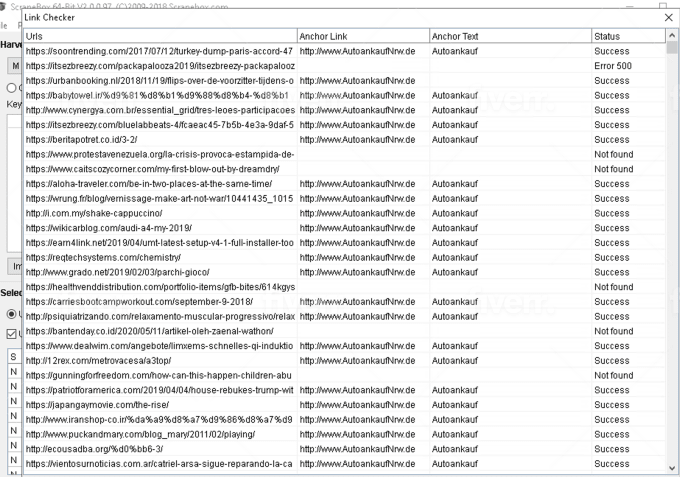
Task: Click the scrollbar up arrow
Action: [x=672, y=37]
